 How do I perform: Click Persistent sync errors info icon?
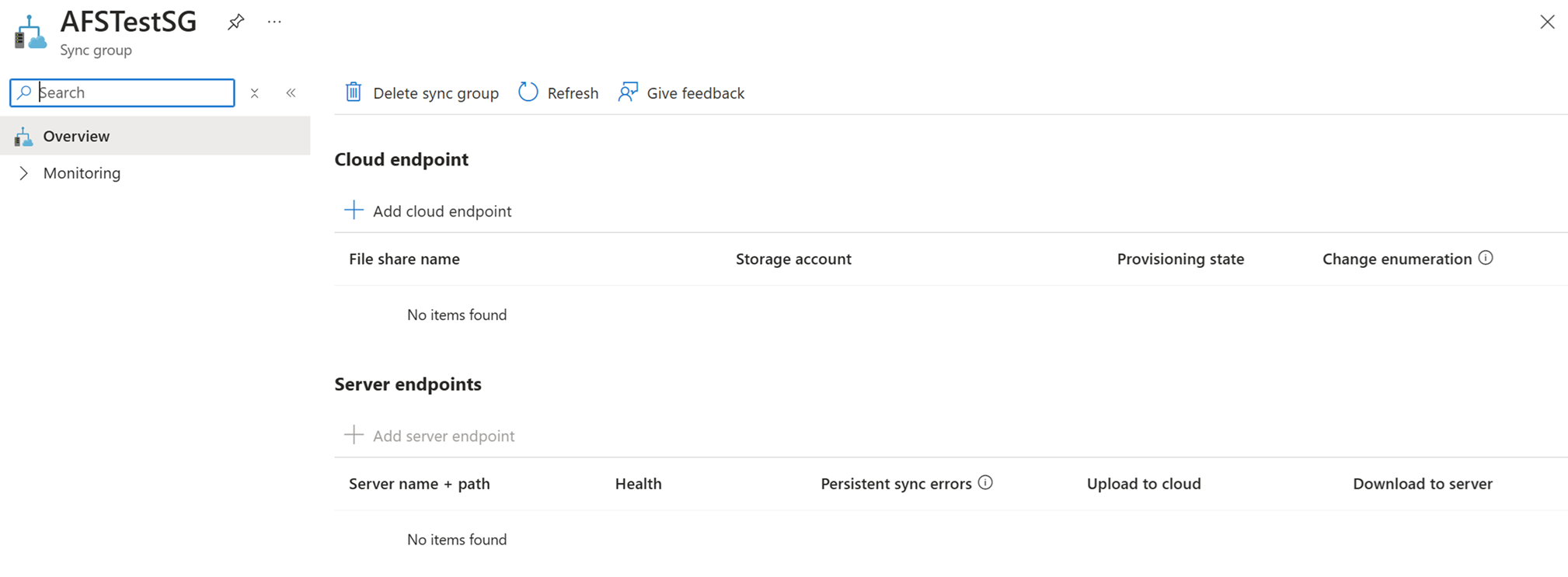[985, 482]
